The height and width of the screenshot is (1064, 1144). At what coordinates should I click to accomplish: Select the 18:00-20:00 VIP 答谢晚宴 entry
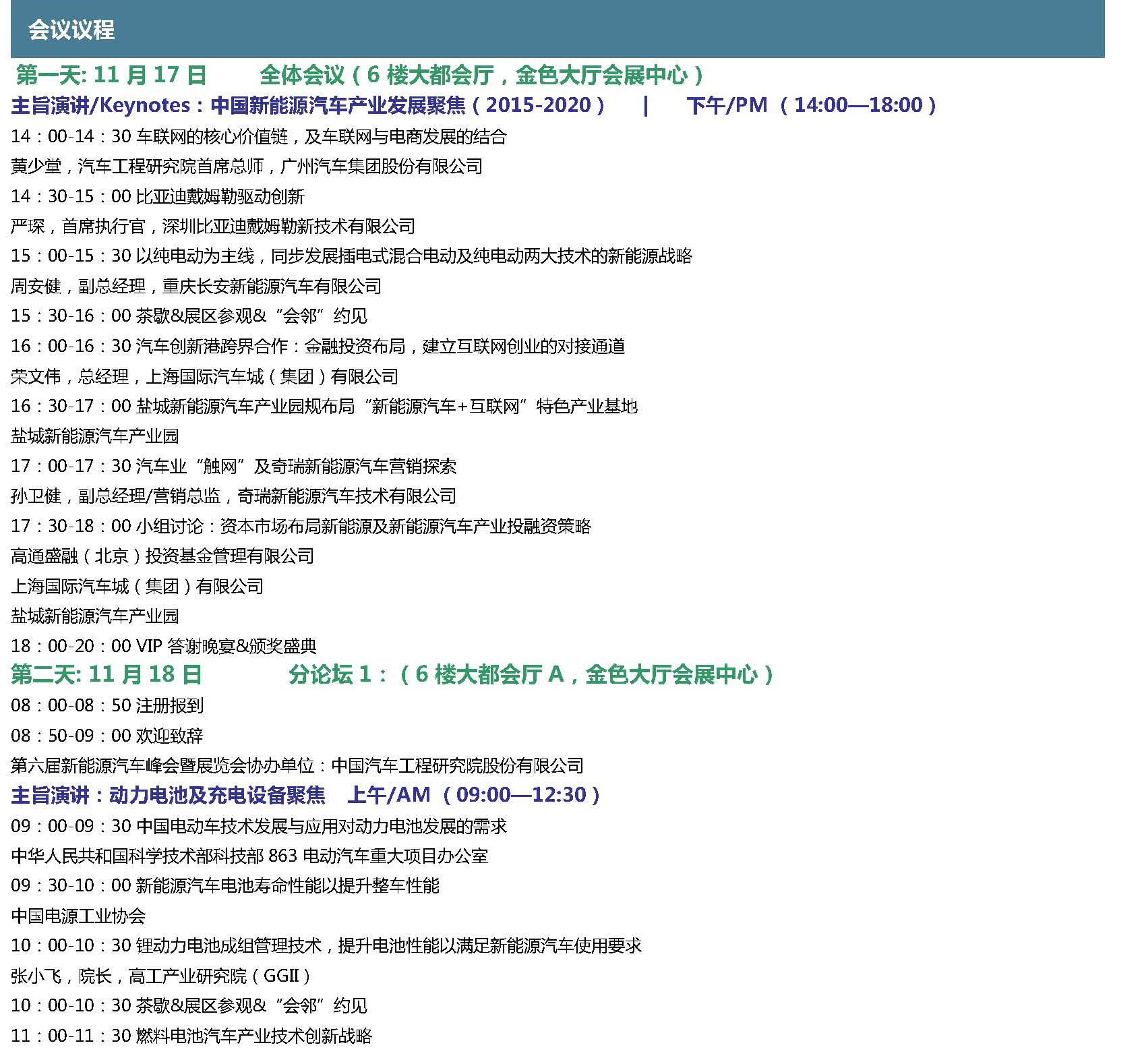(164, 645)
